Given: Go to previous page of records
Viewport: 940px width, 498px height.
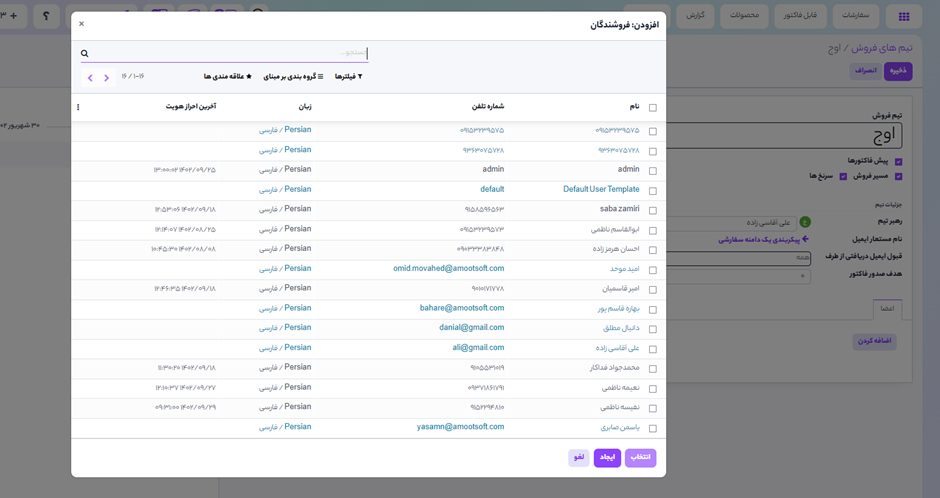Looking at the screenshot, I should coord(107,77).
